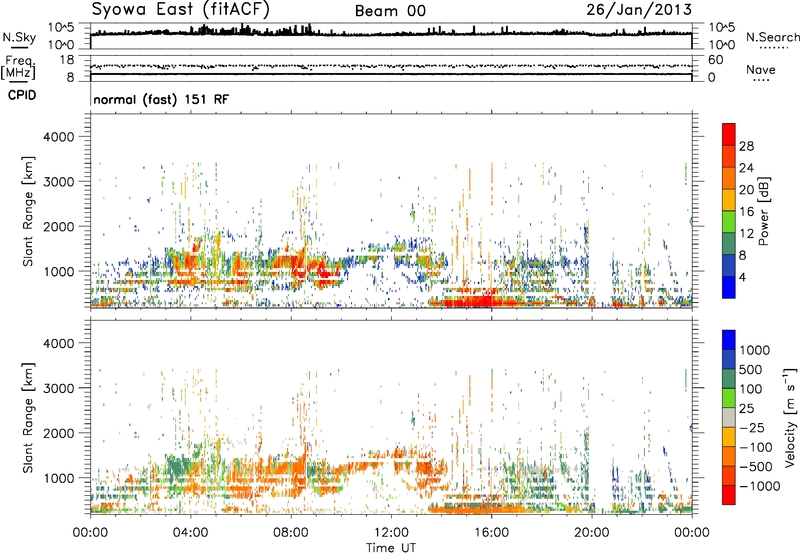Click the power panel 'Slant Range [km]' label
800x554 pixels.
[x=28, y=211]
